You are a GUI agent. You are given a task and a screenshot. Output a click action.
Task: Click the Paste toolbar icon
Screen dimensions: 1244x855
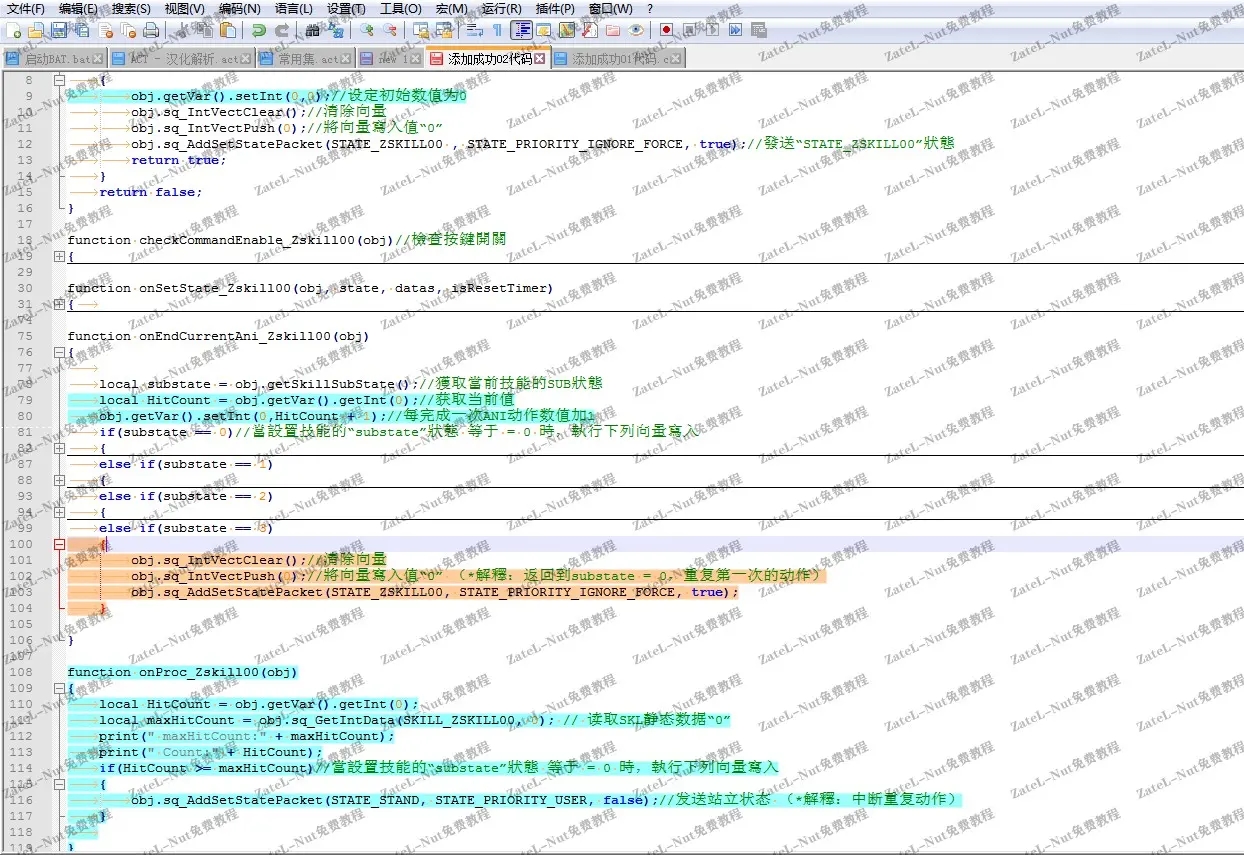[228, 30]
